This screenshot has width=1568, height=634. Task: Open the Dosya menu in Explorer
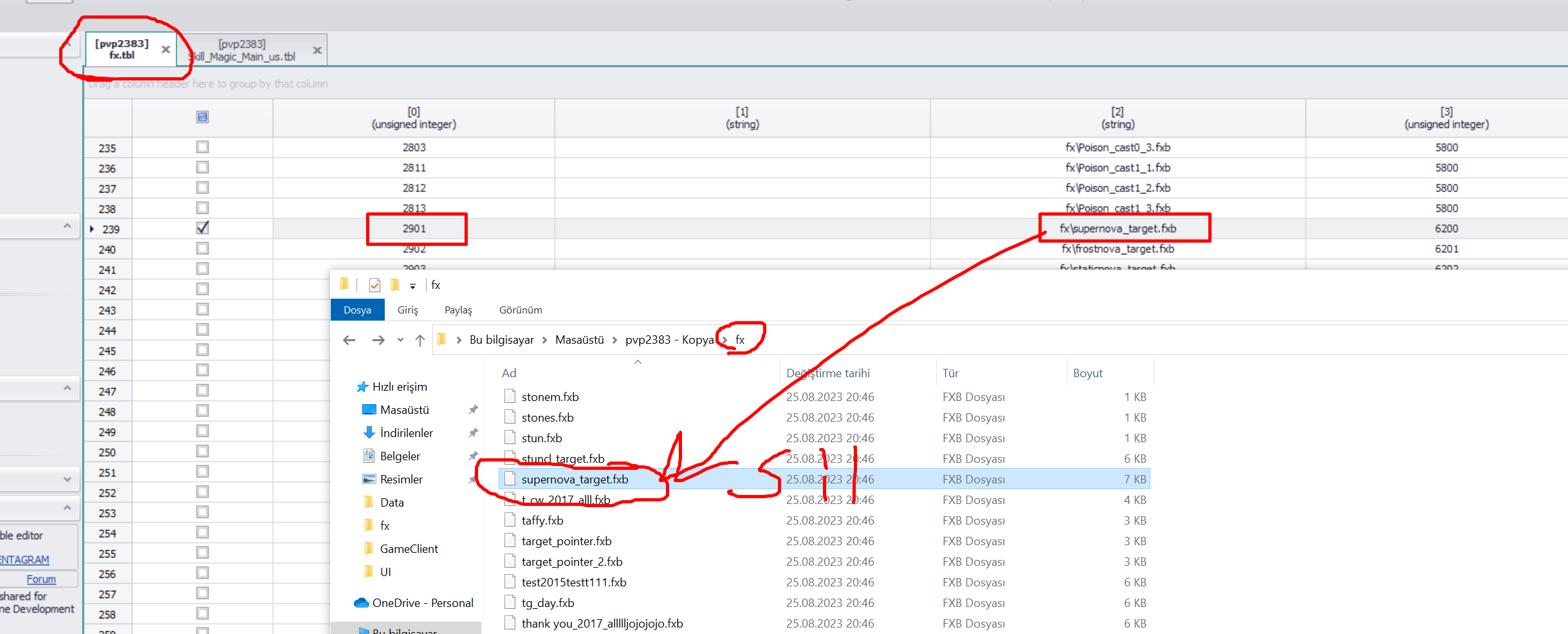pyautogui.click(x=357, y=310)
